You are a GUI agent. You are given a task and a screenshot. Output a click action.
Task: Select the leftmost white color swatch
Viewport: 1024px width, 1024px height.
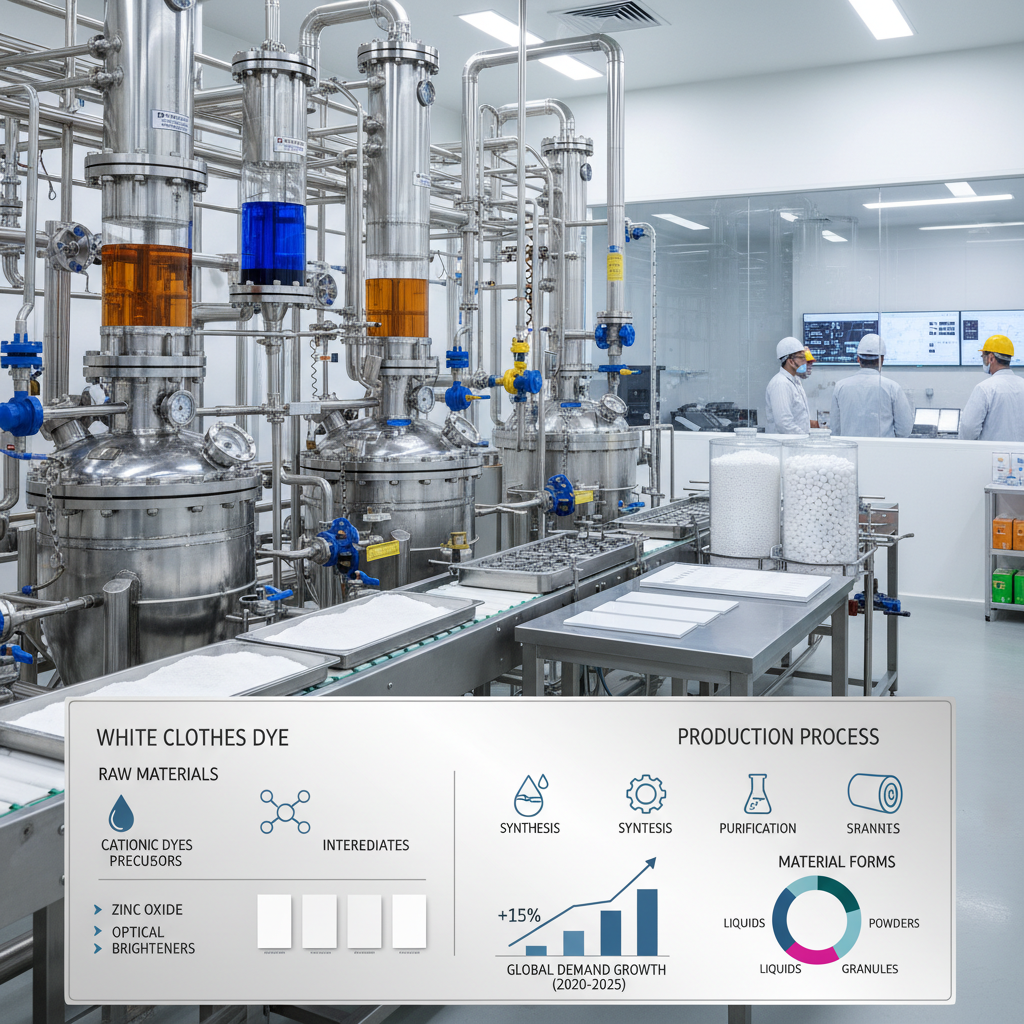pyautogui.click(x=274, y=921)
